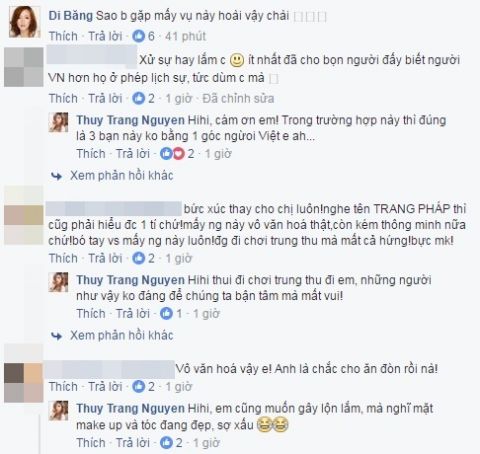
Task: Click the Di Băng name link
Action: tap(71, 16)
